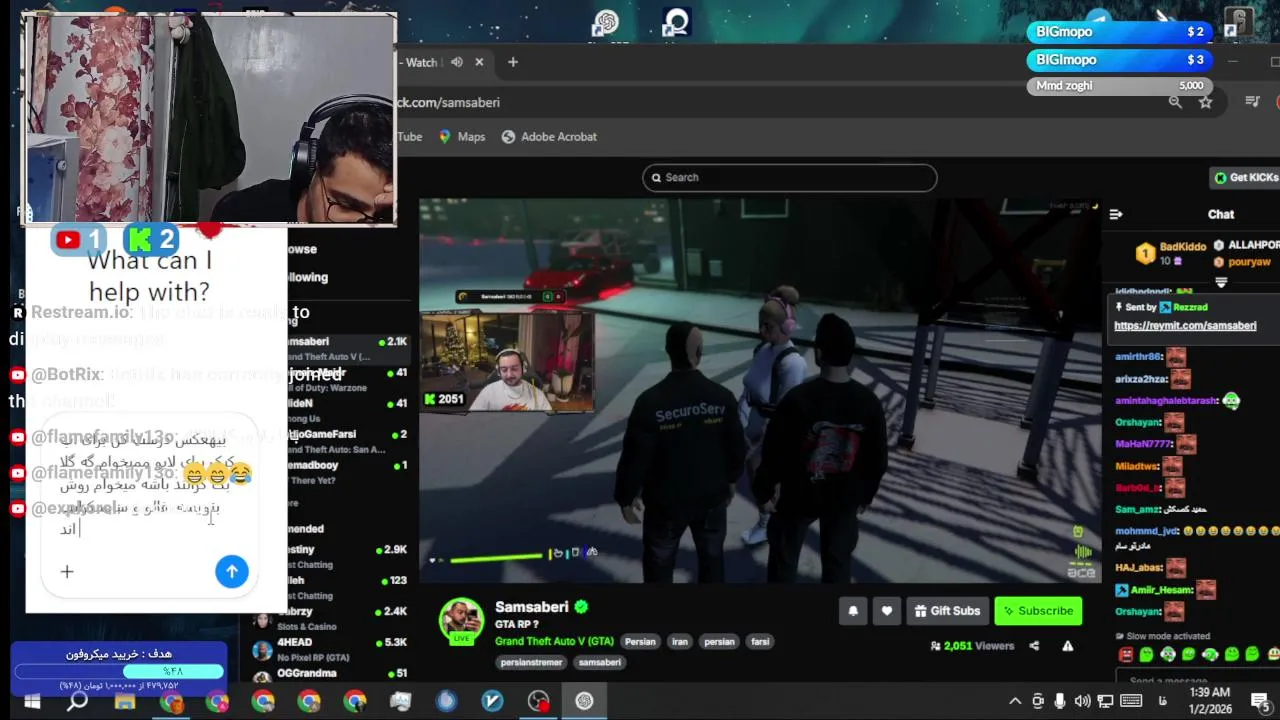Mute the Kick browser tab audio

[x=457, y=62]
